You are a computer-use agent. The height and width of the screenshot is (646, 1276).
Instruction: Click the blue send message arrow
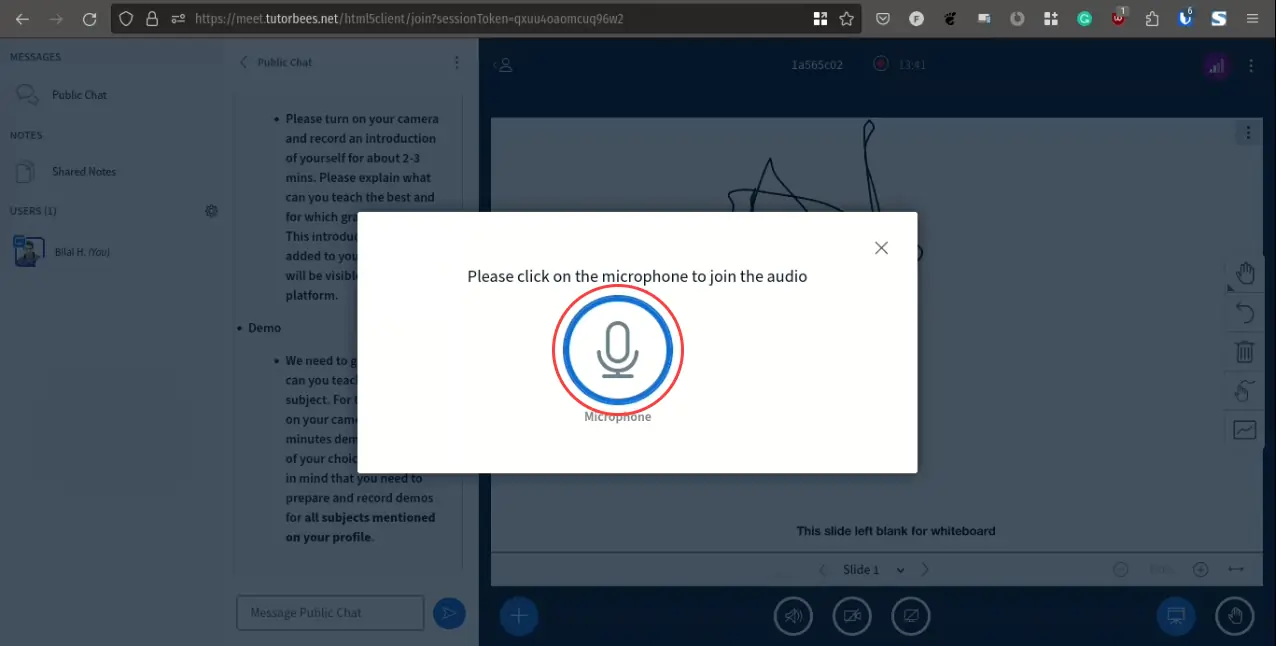449,613
